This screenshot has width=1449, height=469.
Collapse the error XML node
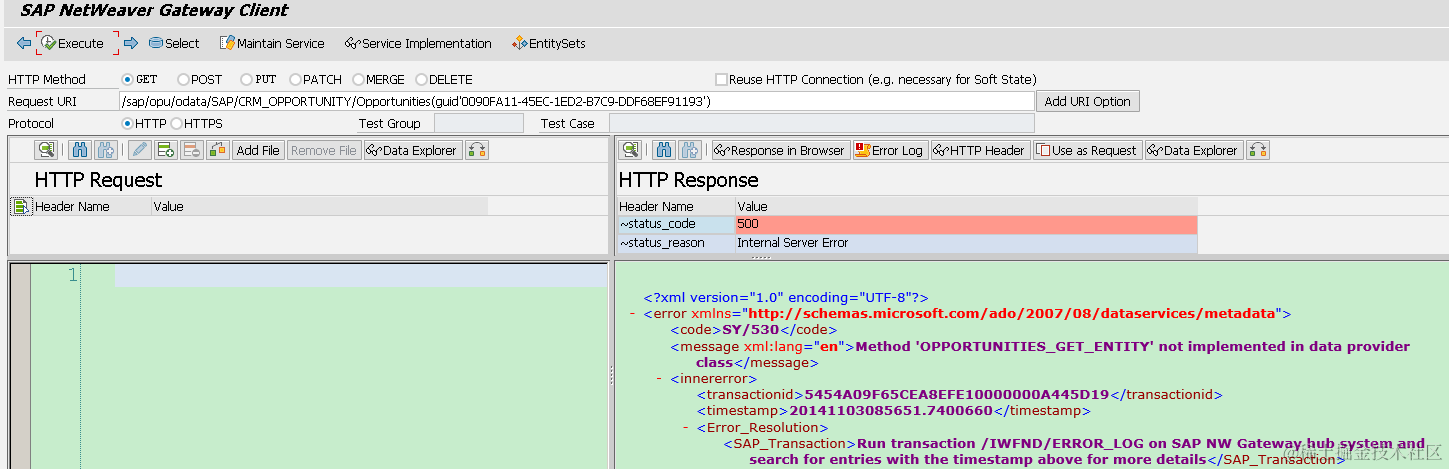[x=633, y=313]
